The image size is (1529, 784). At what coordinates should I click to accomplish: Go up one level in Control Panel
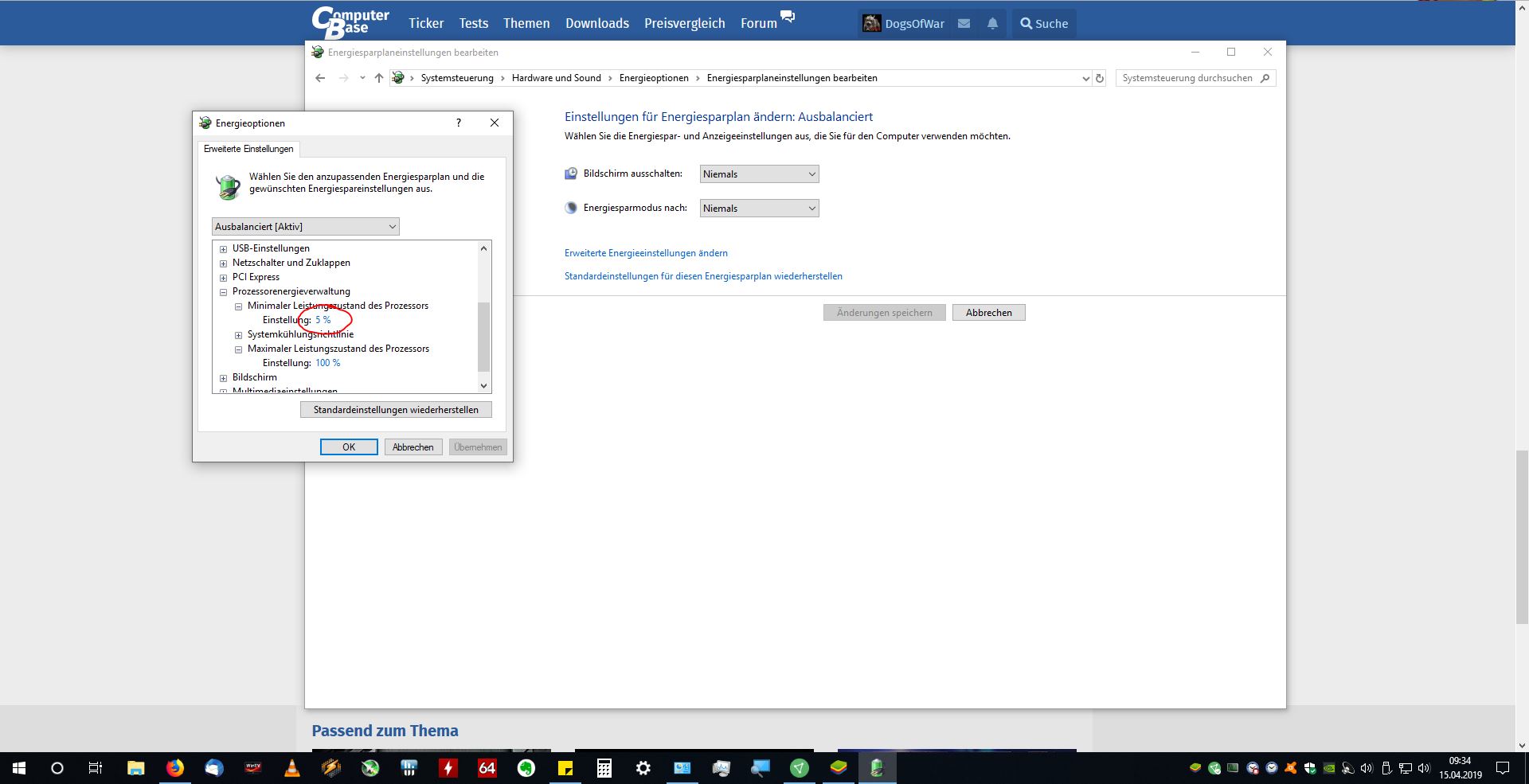379,78
